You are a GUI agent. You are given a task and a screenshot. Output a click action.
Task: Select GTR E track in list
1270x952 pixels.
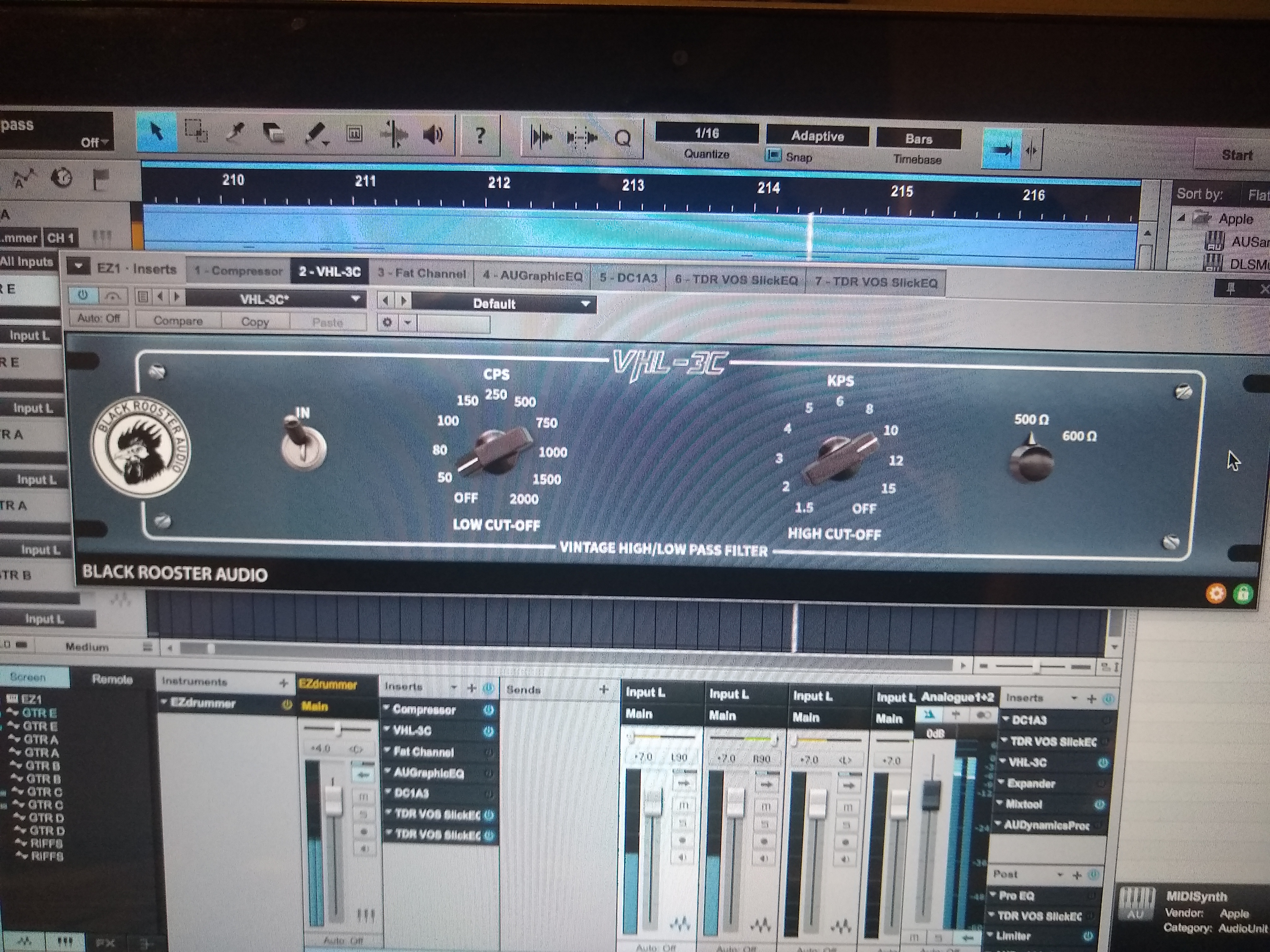click(x=38, y=713)
